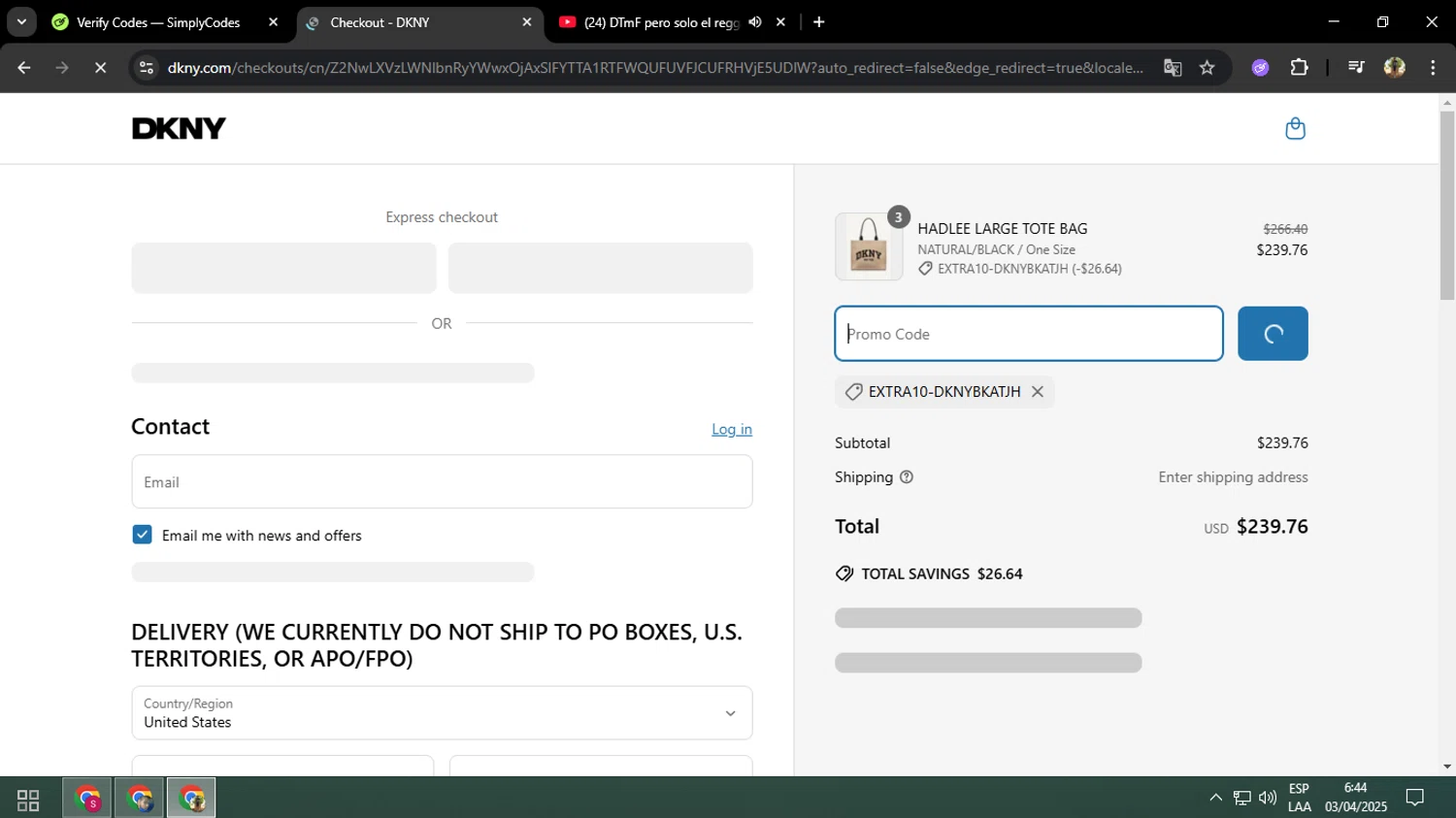Click the TOTAL SAVINGS $26.64 text

tap(942, 574)
